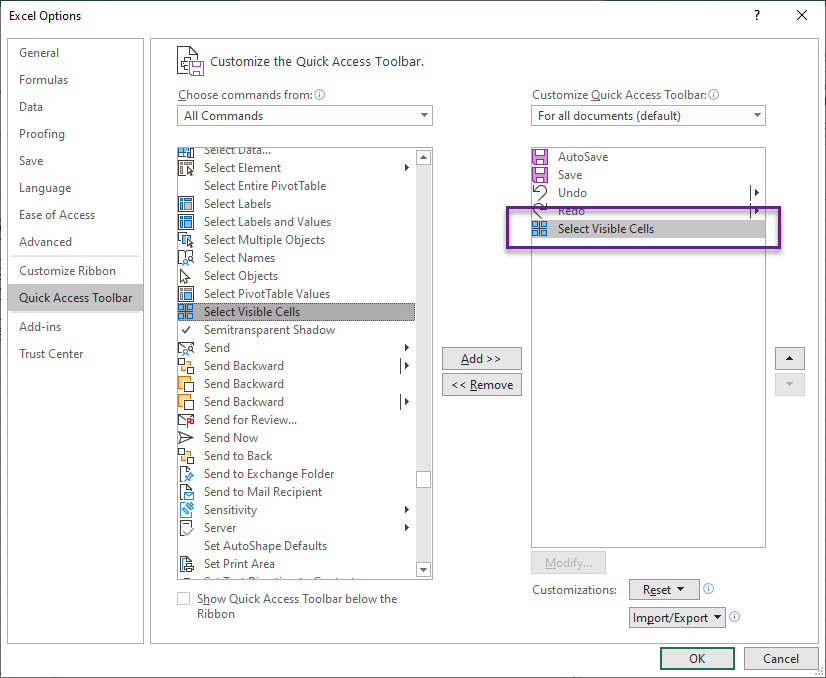The height and width of the screenshot is (678, 826).
Task: Click the Select Objects cursor icon
Action: coord(185,276)
